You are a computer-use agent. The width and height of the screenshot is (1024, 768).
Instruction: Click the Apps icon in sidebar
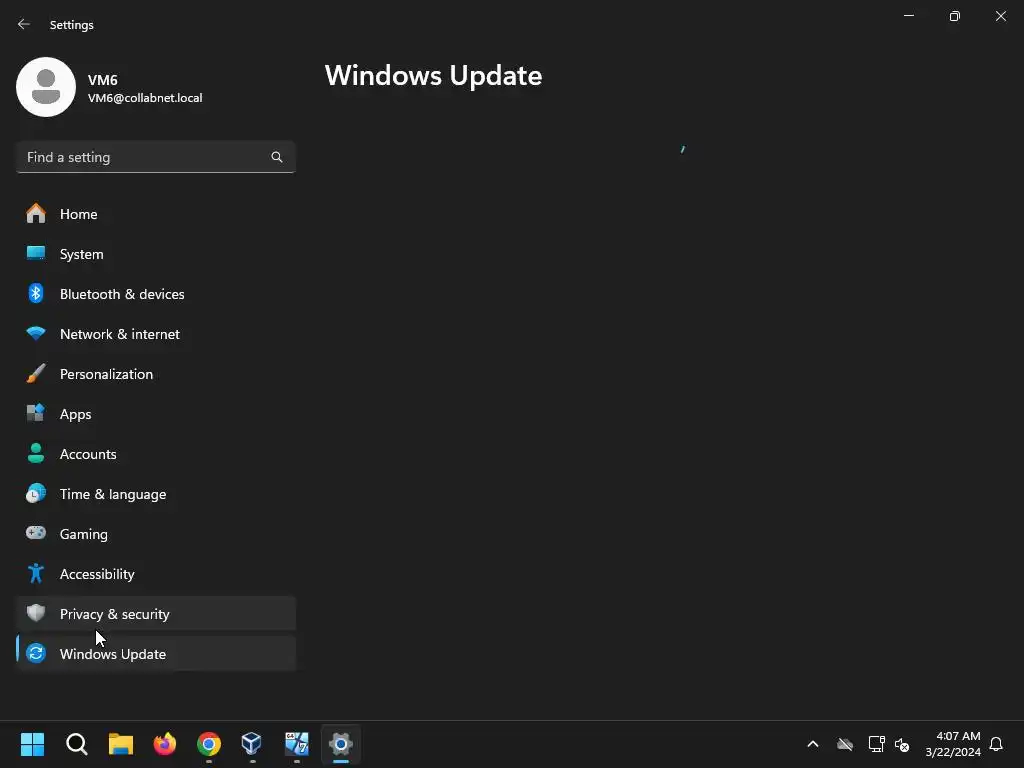tap(36, 413)
